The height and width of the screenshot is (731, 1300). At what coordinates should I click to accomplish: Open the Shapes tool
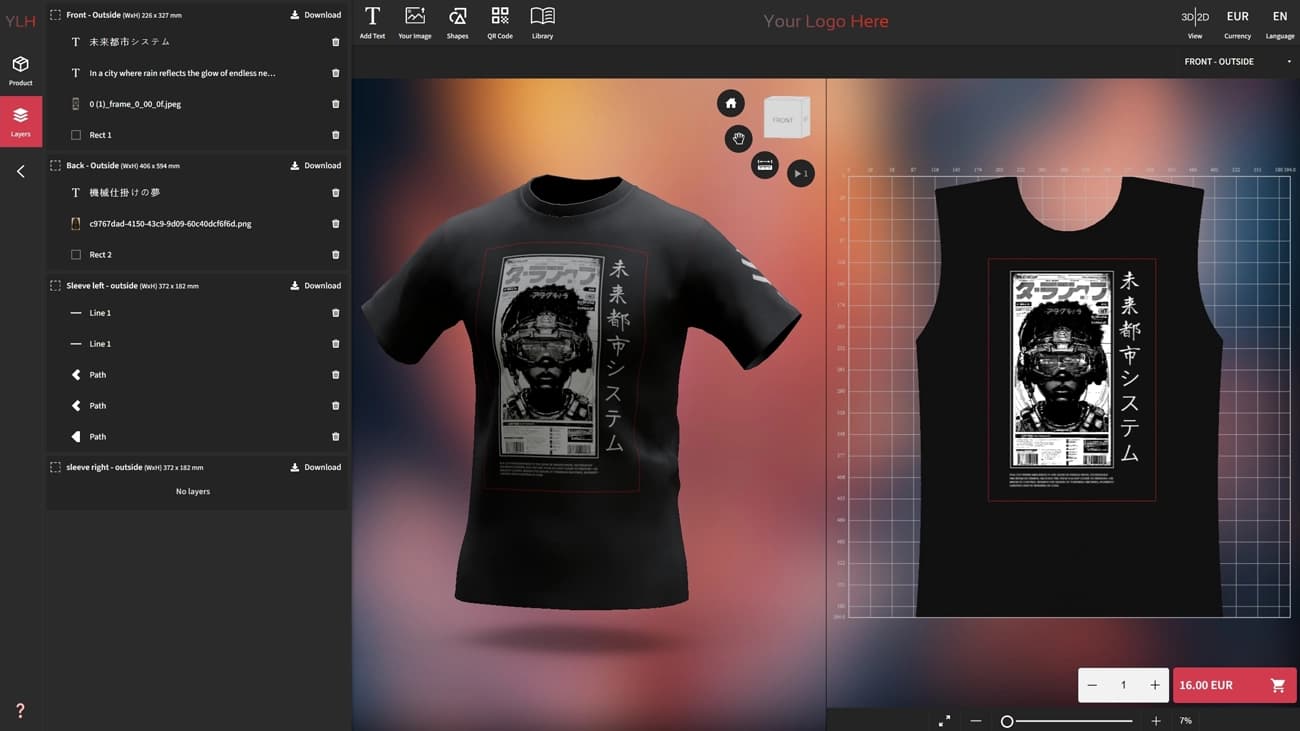tap(457, 20)
